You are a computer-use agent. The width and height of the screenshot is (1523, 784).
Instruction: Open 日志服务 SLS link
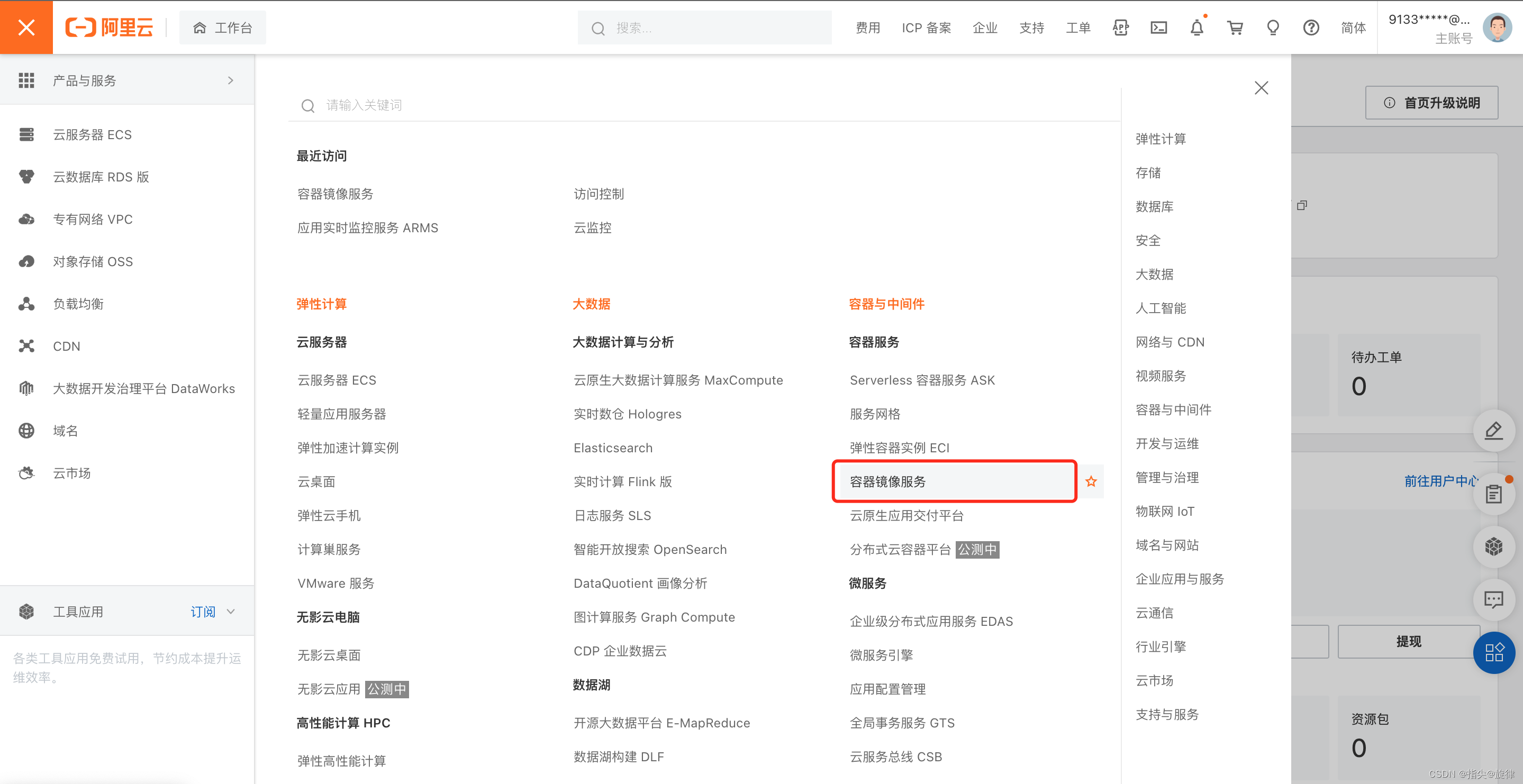(612, 516)
